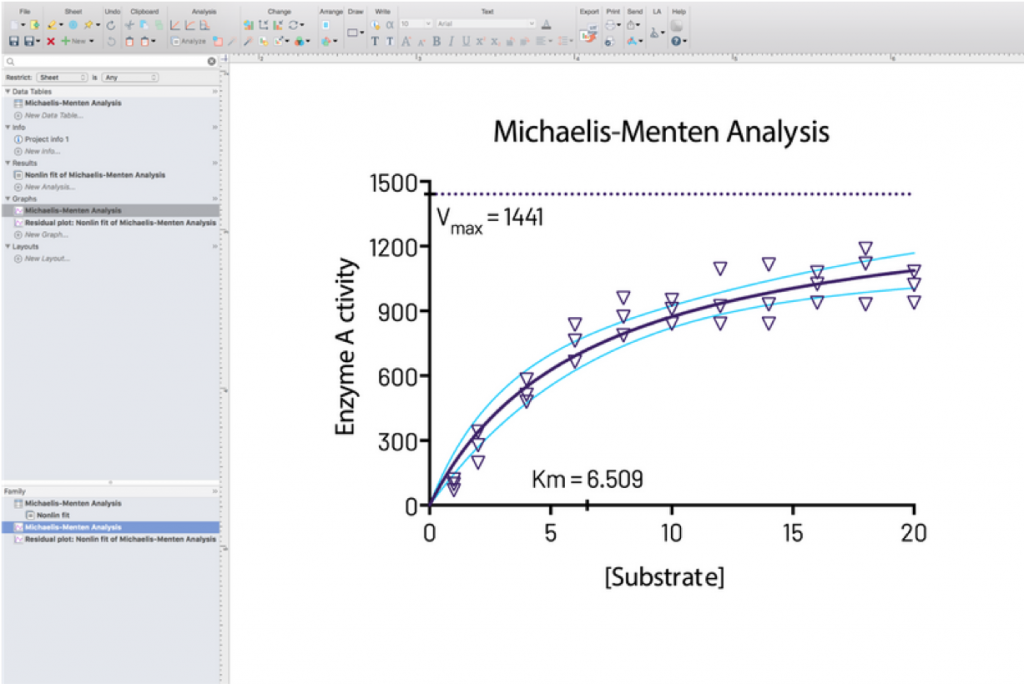Insert Greek character with alpha icon
The height and width of the screenshot is (684, 1024).
(389, 23)
